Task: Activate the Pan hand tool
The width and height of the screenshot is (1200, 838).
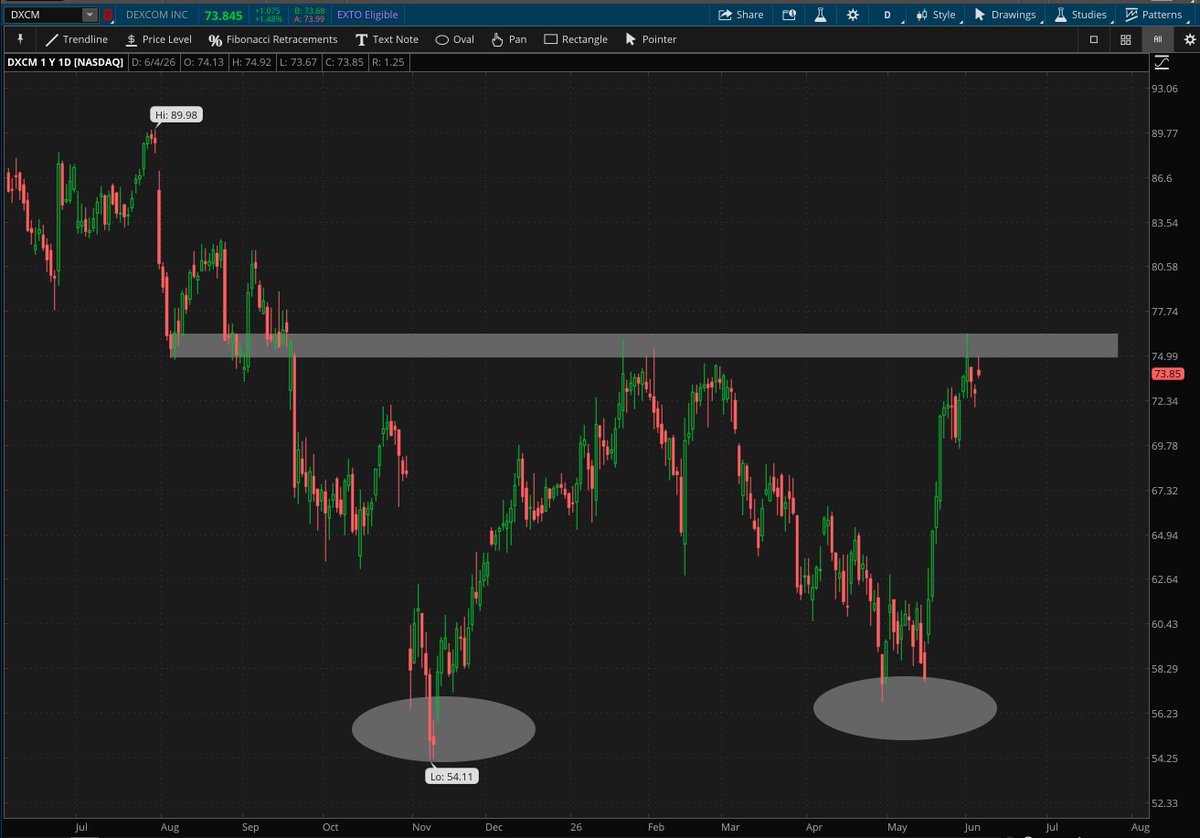Action: tap(508, 39)
